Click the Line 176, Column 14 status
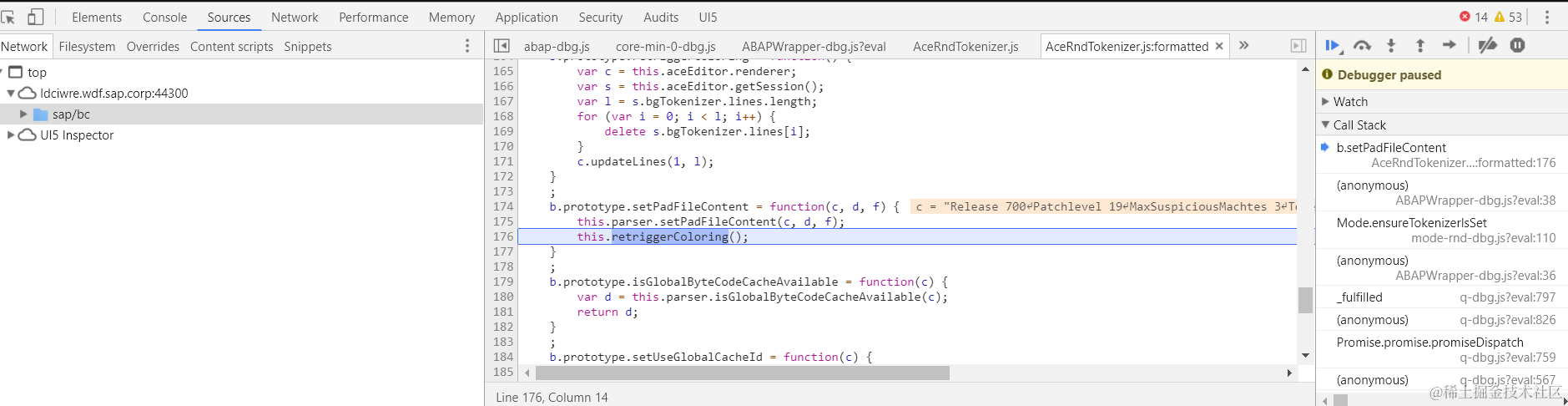 [x=552, y=398]
